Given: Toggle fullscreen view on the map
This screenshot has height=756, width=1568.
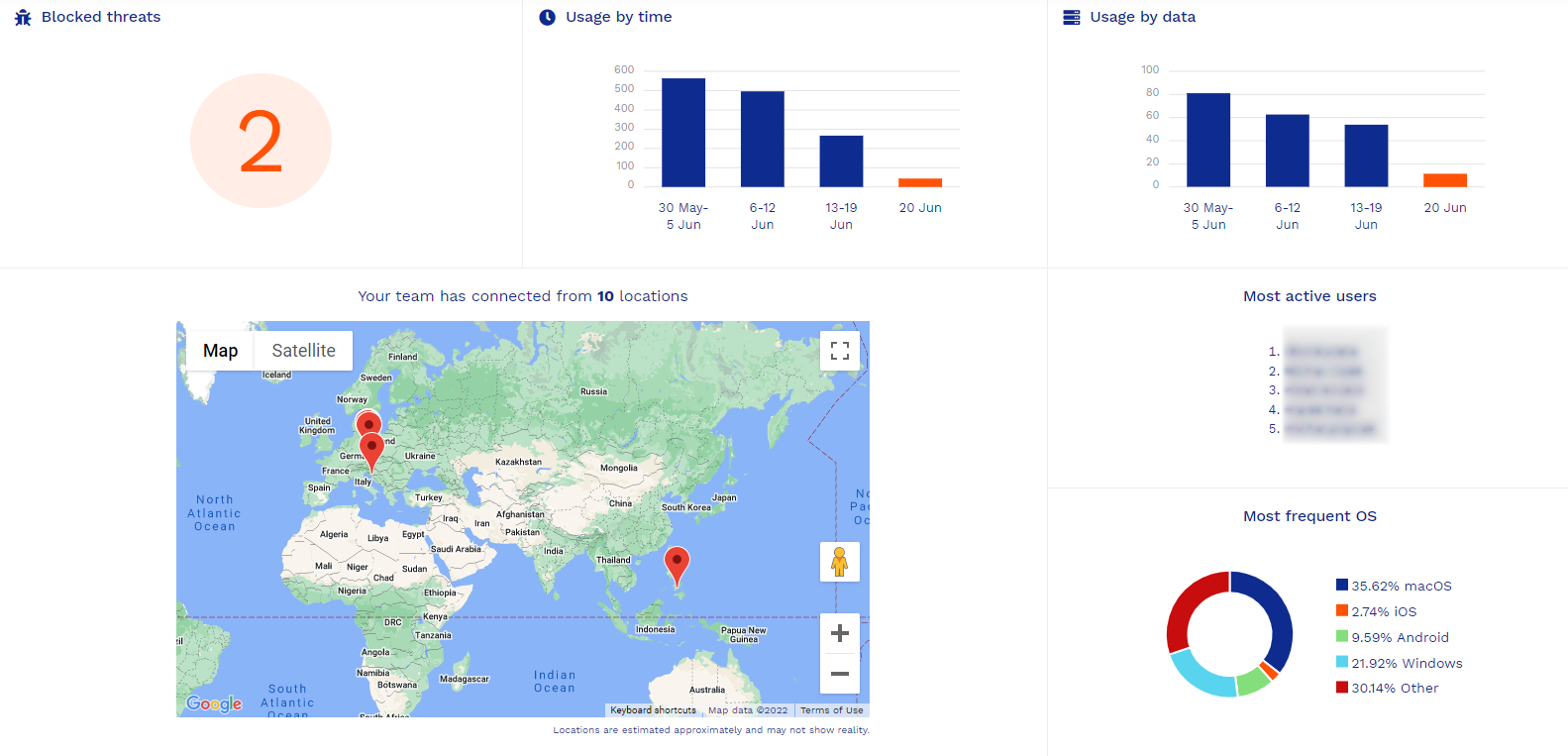Looking at the screenshot, I should [x=840, y=351].
